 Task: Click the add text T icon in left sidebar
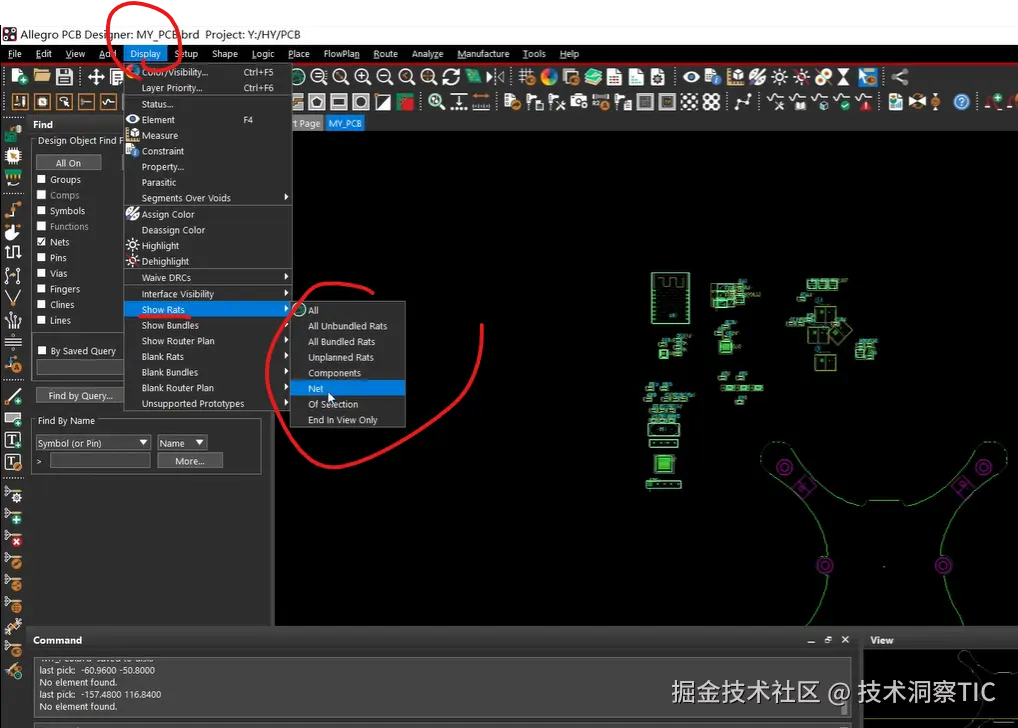13,440
